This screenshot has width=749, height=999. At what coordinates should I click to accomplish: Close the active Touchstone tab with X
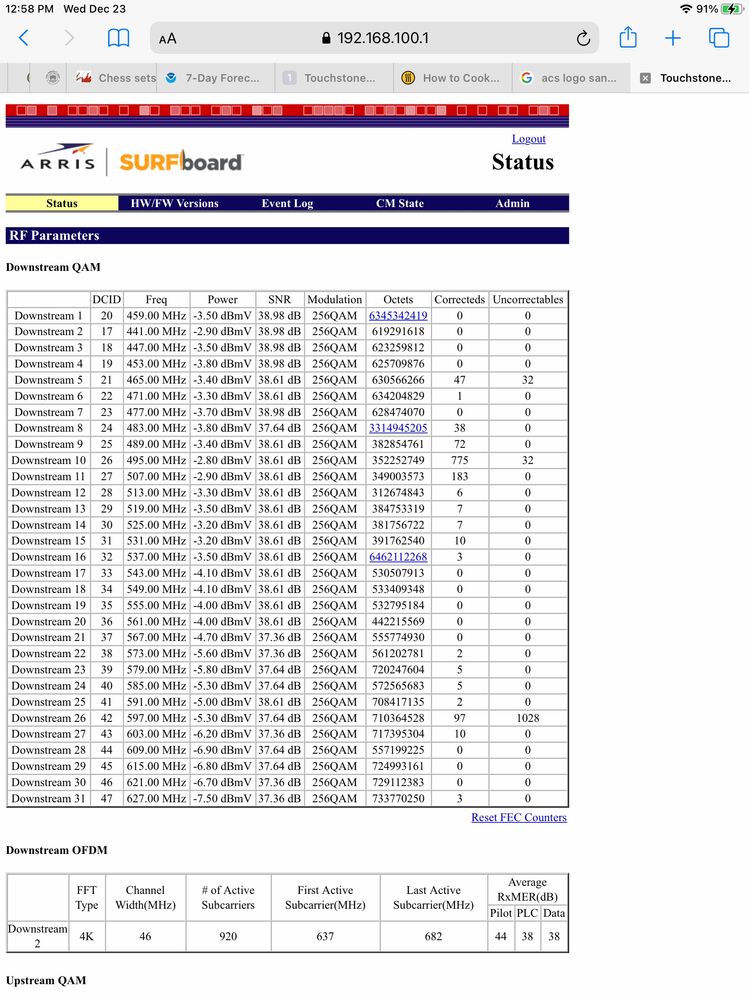click(x=645, y=78)
